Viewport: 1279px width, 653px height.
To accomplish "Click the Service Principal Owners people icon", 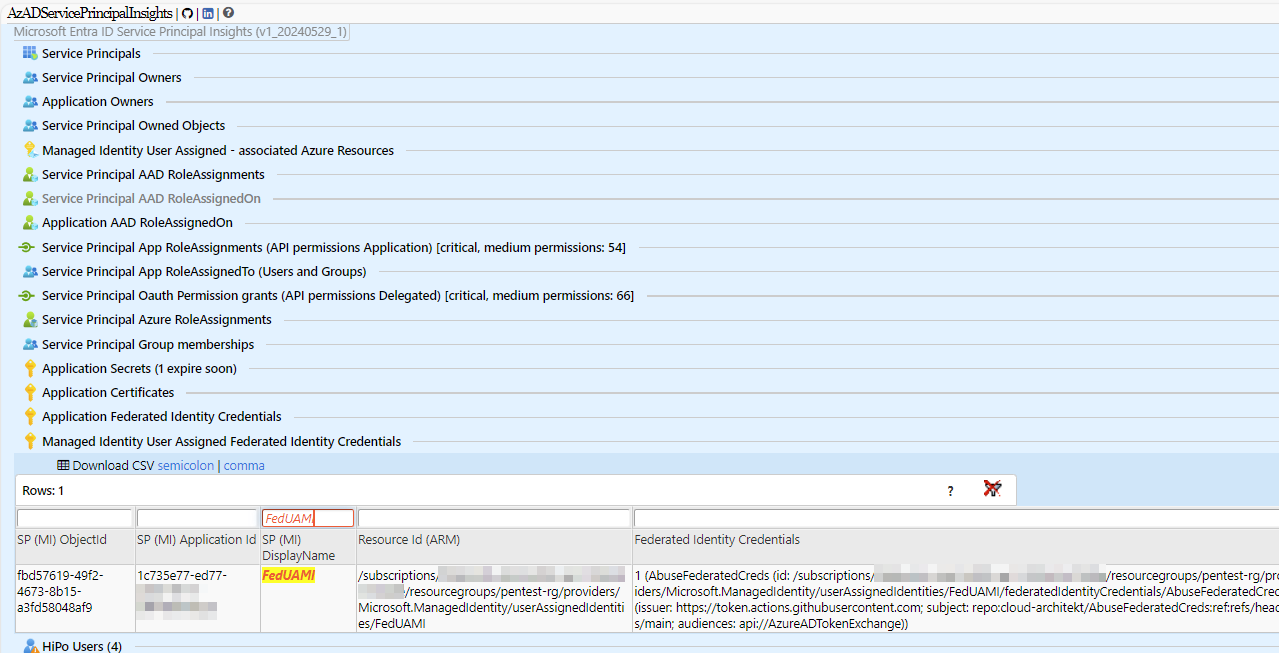I will [x=30, y=77].
